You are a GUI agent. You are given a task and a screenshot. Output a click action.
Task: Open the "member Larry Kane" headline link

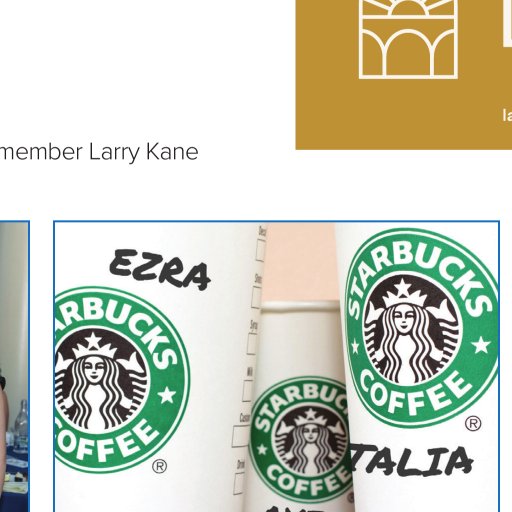point(99,152)
